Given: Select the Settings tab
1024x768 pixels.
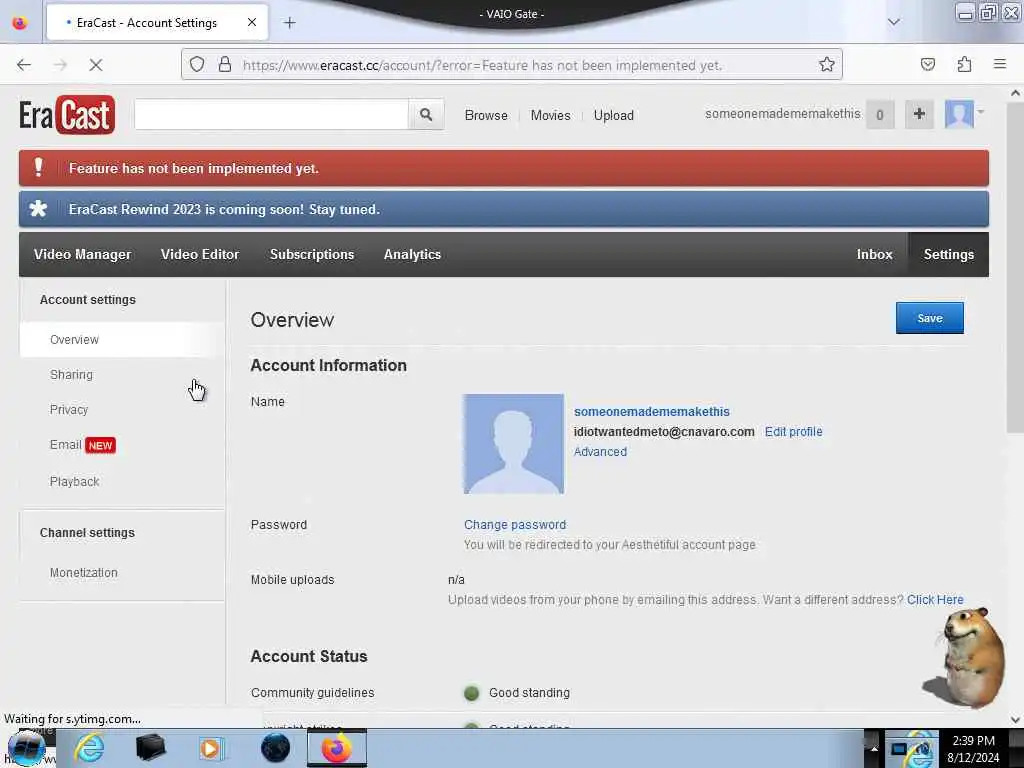Looking at the screenshot, I should 948,255.
